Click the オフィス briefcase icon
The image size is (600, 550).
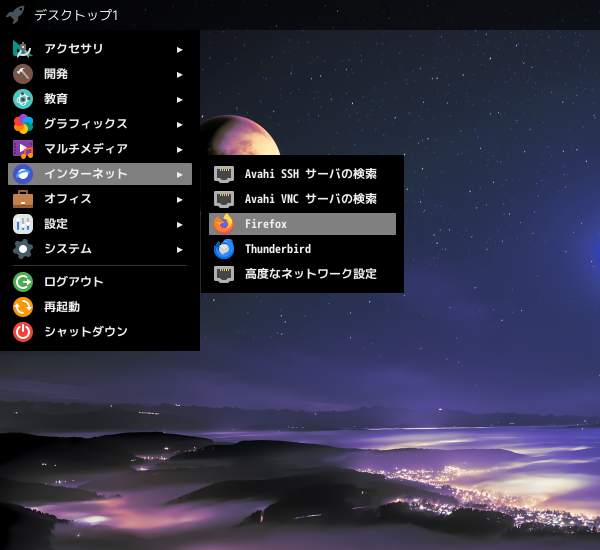[23, 199]
